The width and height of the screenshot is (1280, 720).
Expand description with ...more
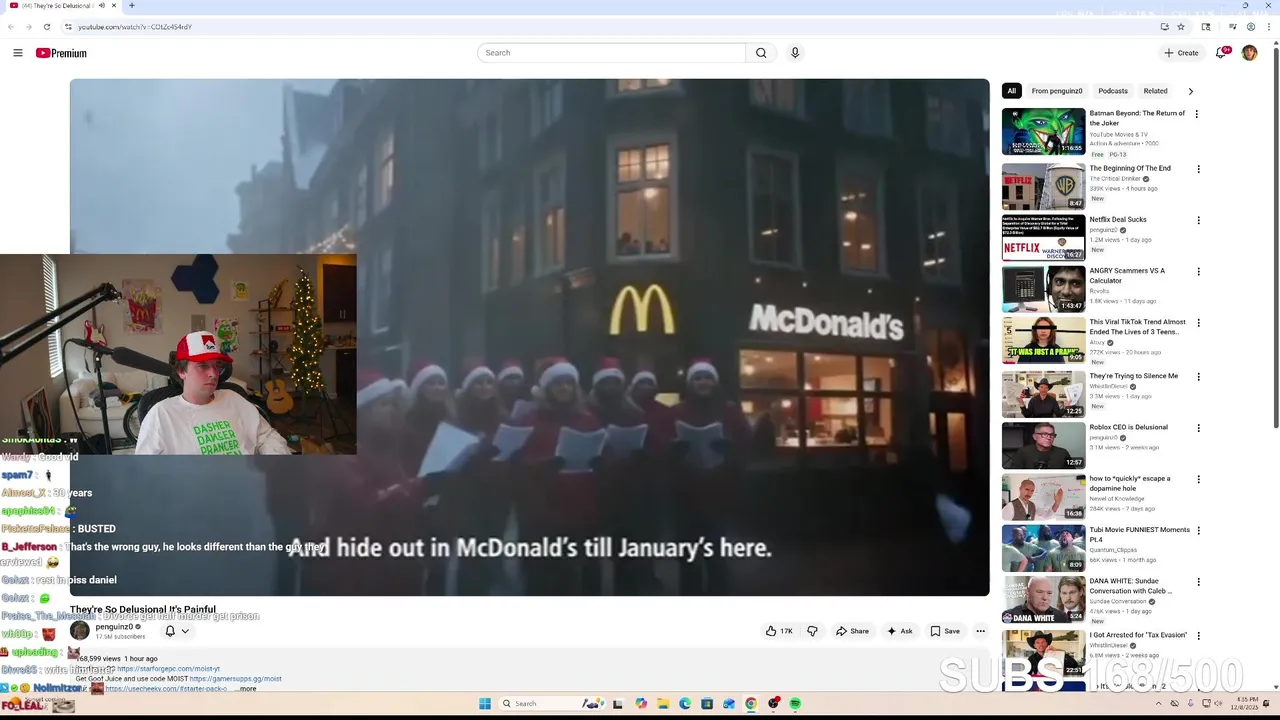pos(247,689)
